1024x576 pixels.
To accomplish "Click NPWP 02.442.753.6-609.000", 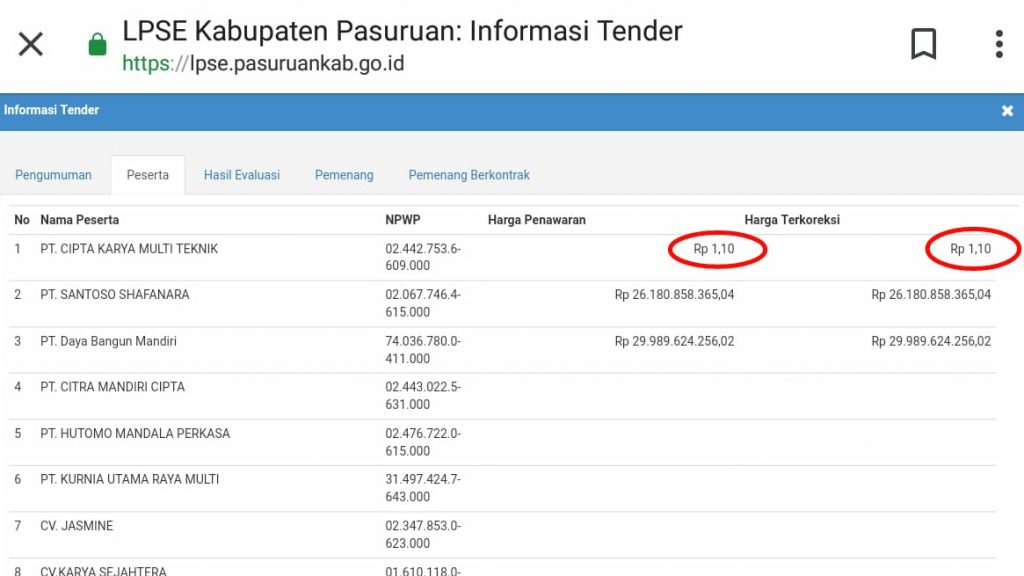I will point(423,257).
